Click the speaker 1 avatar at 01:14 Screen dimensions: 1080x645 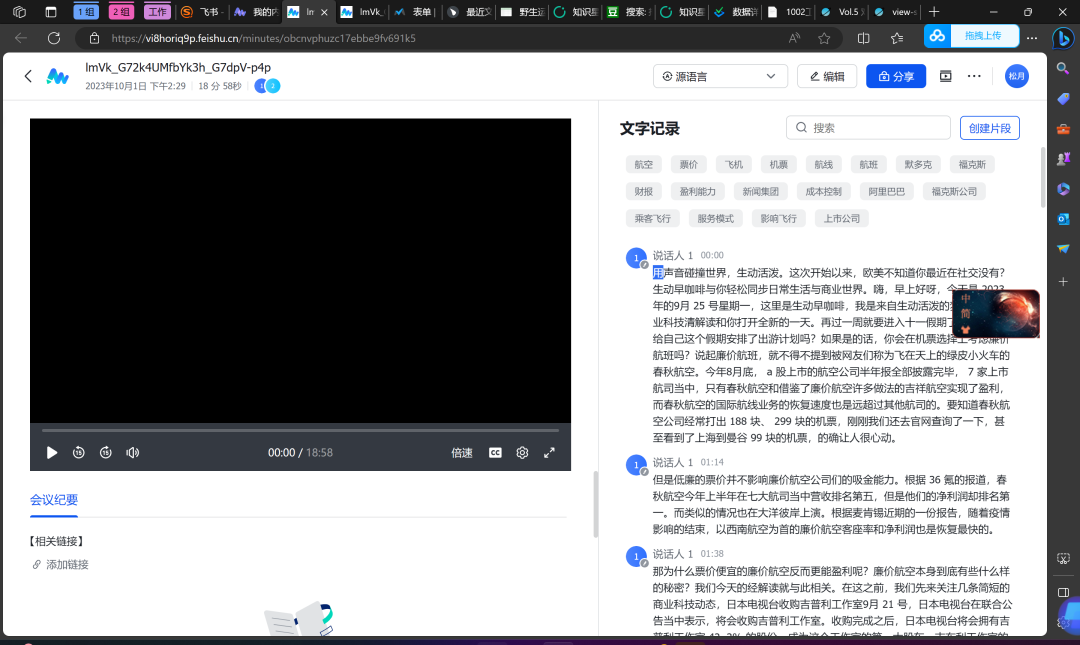point(636,465)
